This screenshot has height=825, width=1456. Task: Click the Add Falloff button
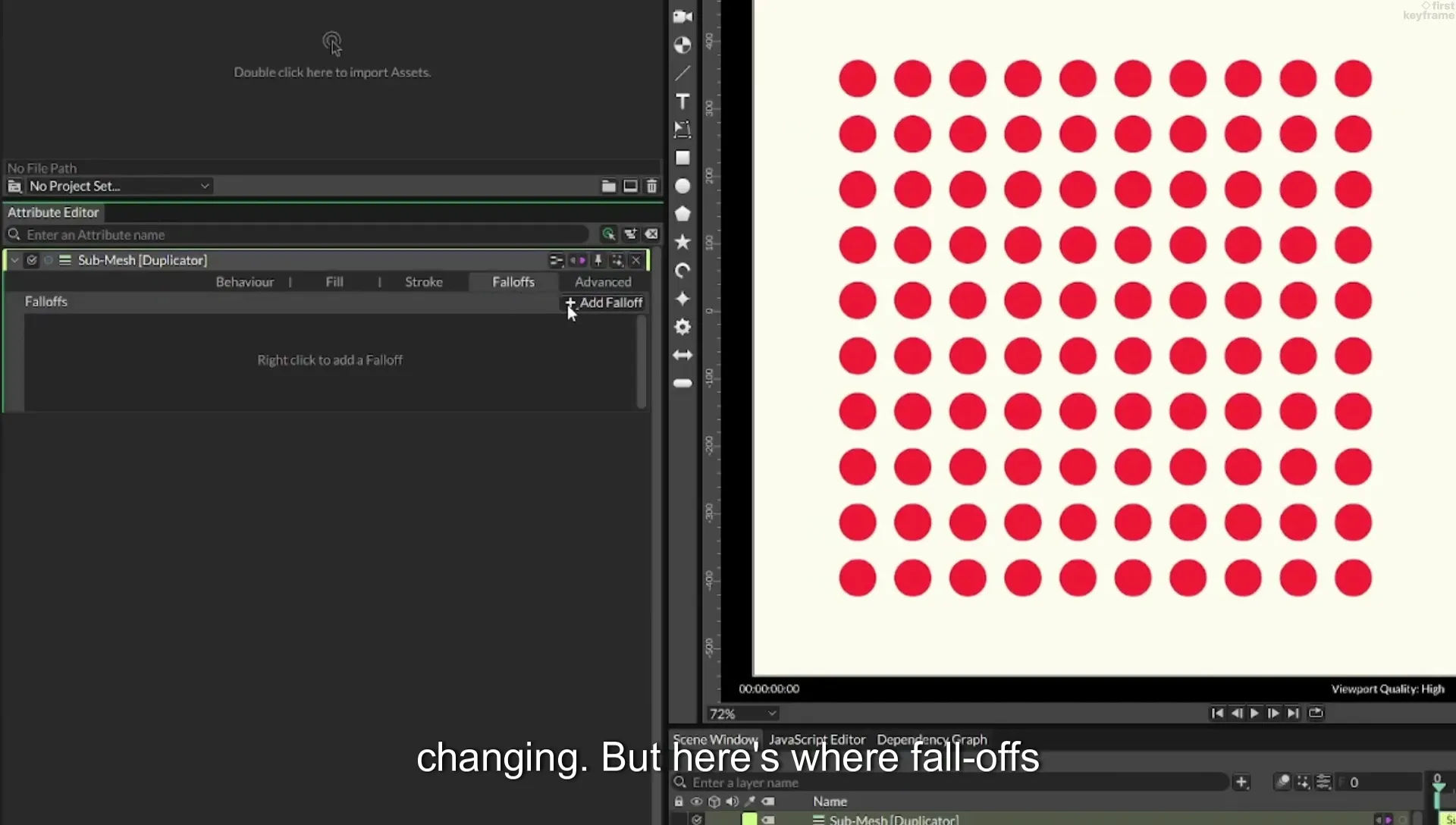click(x=604, y=303)
